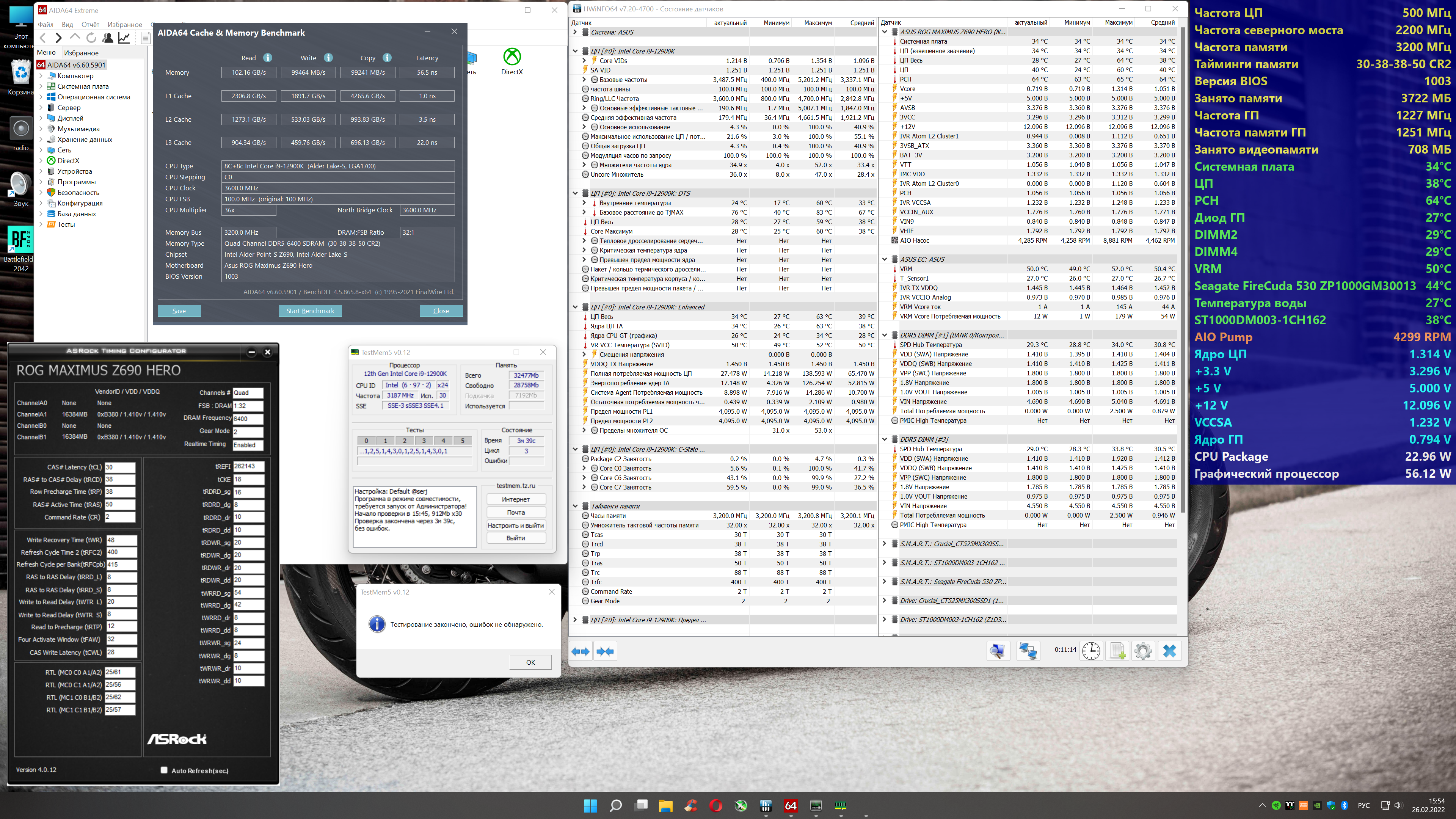This screenshot has height=819, width=1456.
Task: Expand the S.M.A.R.T. Crucial_CT525MX300SS sensor group
Action: (885, 544)
